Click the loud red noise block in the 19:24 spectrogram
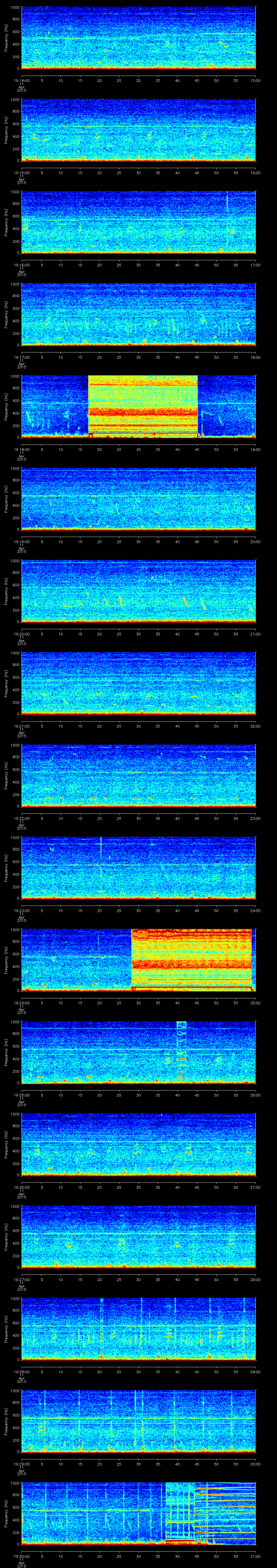 click(192, 959)
